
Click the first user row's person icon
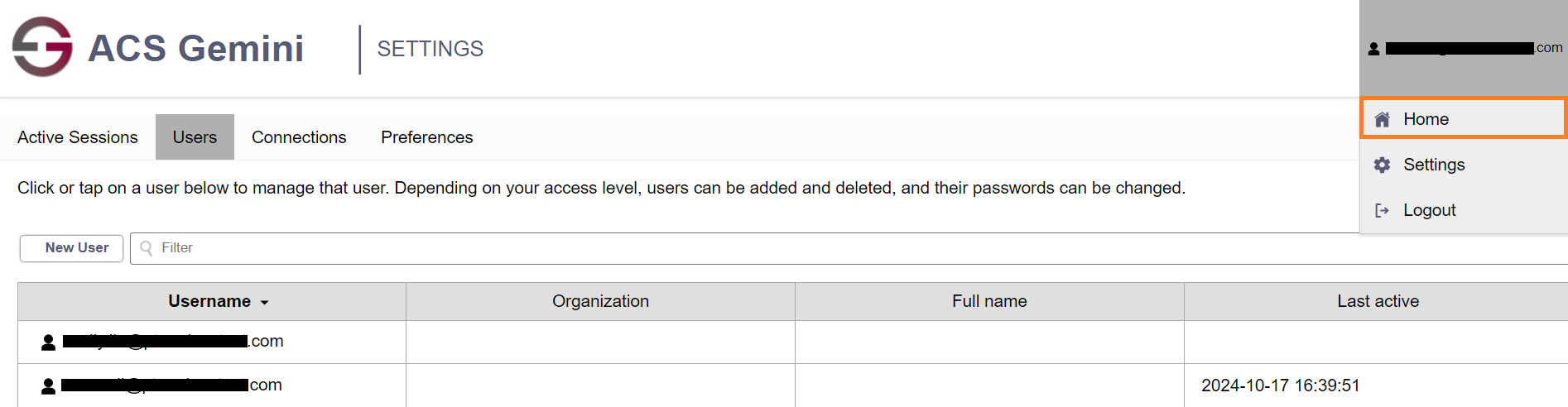pyautogui.click(x=48, y=342)
